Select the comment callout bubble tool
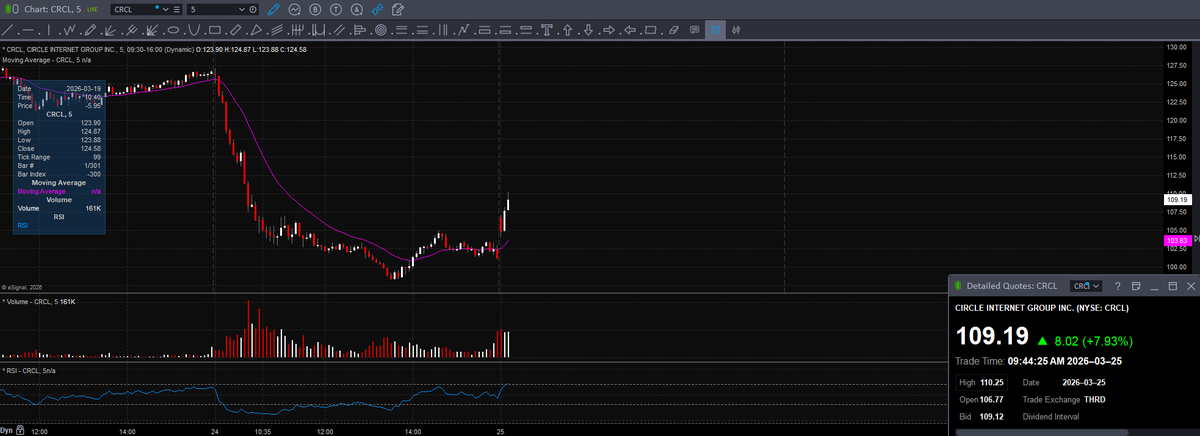Image resolution: width=1200 pixels, height=436 pixels. coord(694,30)
